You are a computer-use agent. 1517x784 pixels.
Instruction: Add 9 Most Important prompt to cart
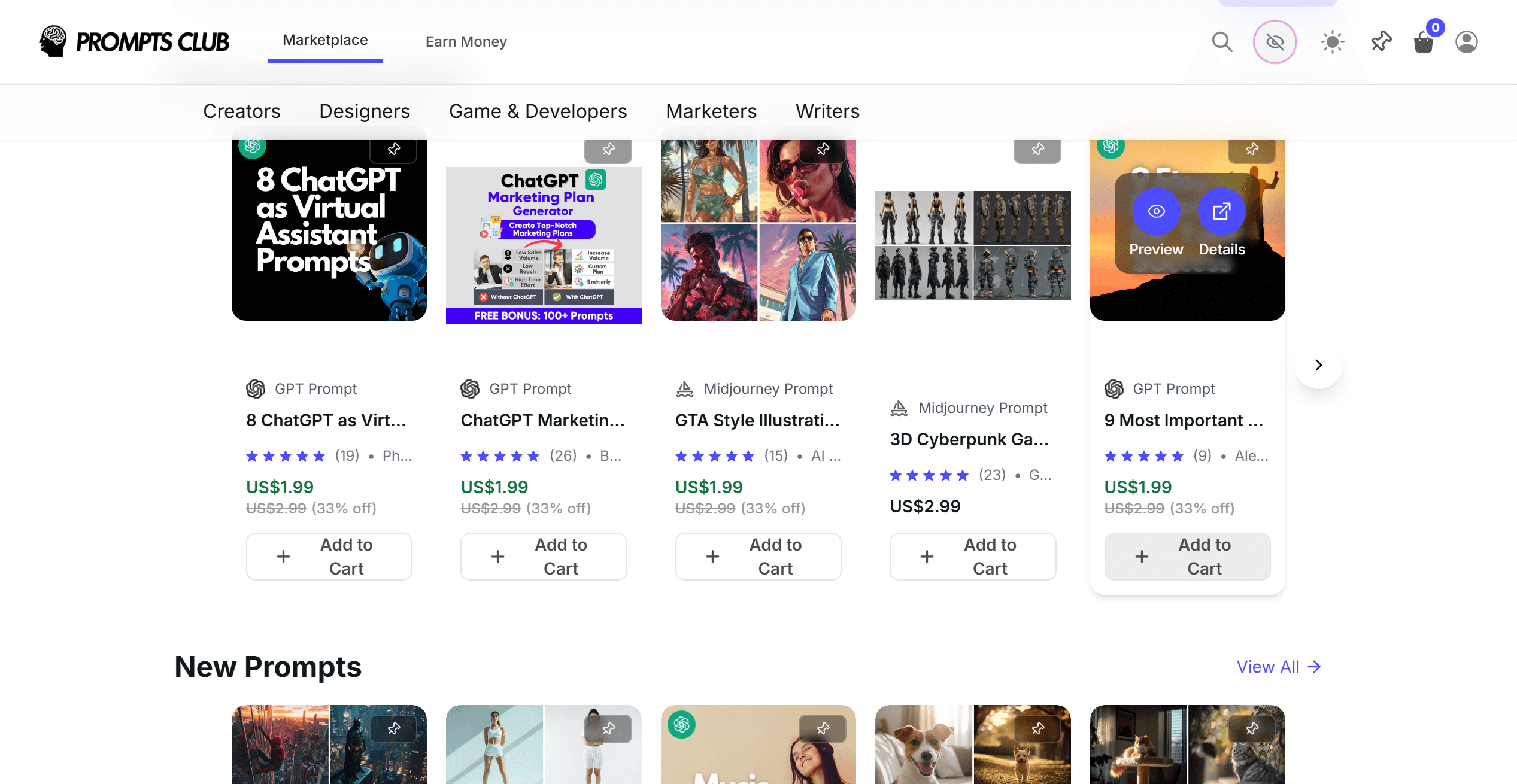point(1187,557)
